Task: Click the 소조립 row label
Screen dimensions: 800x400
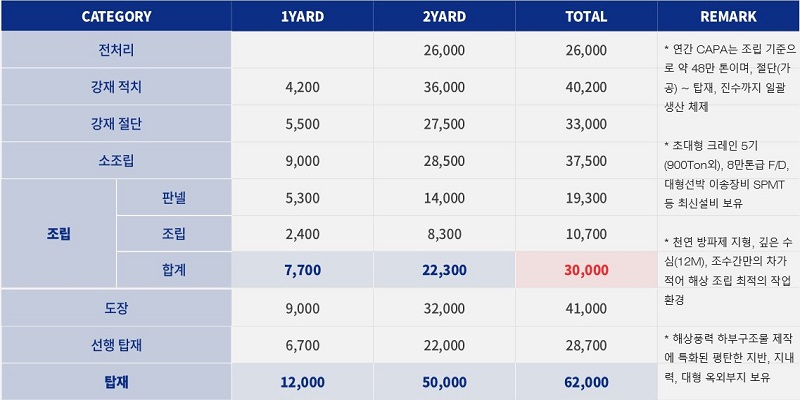Action: click(x=116, y=161)
